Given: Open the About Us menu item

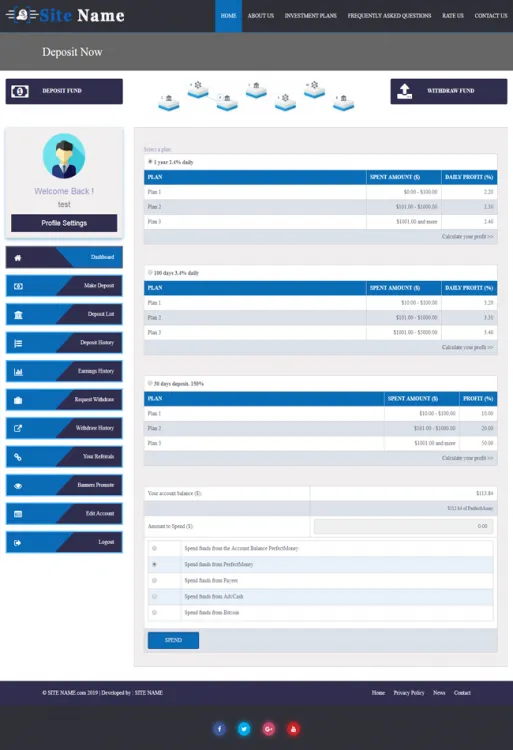Looking at the screenshot, I should (261, 16).
